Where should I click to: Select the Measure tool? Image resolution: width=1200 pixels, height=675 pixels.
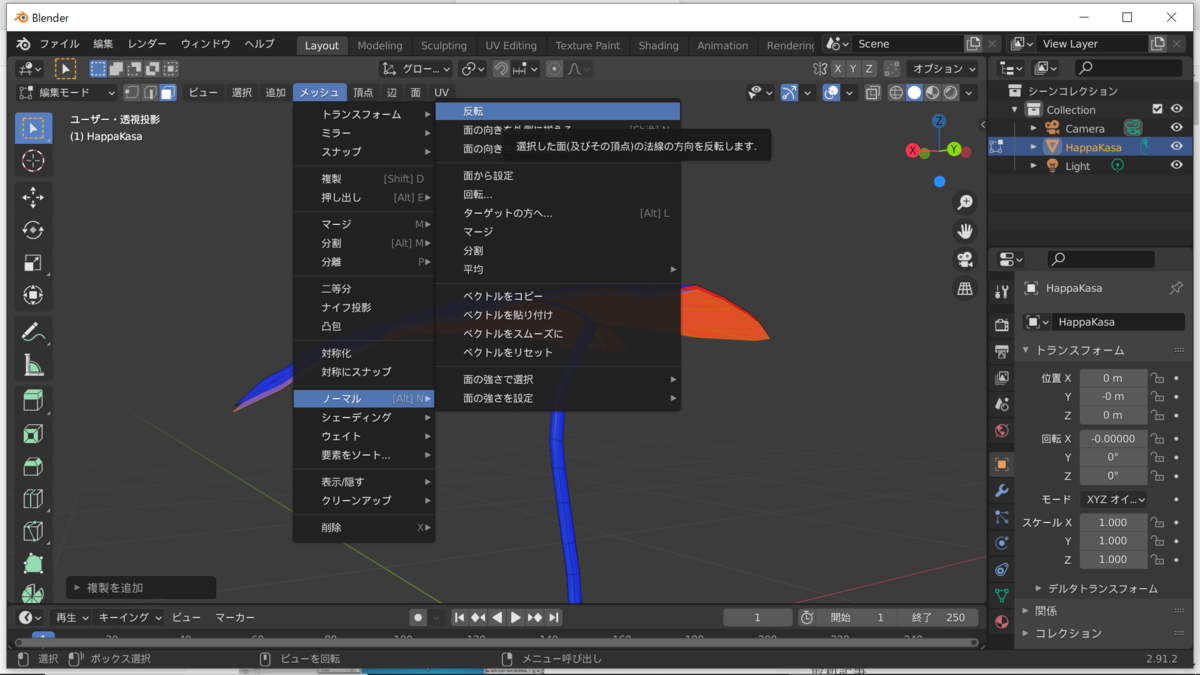(33, 365)
